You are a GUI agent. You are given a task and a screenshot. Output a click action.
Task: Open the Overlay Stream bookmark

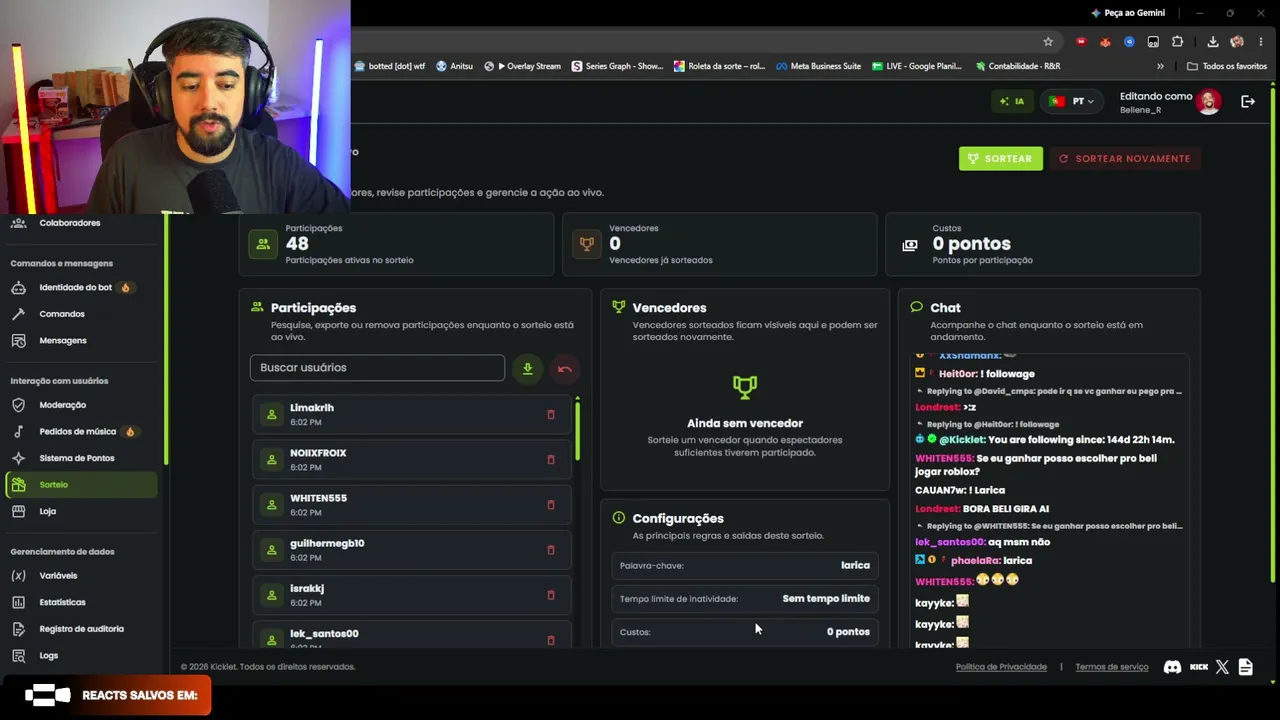(x=522, y=66)
